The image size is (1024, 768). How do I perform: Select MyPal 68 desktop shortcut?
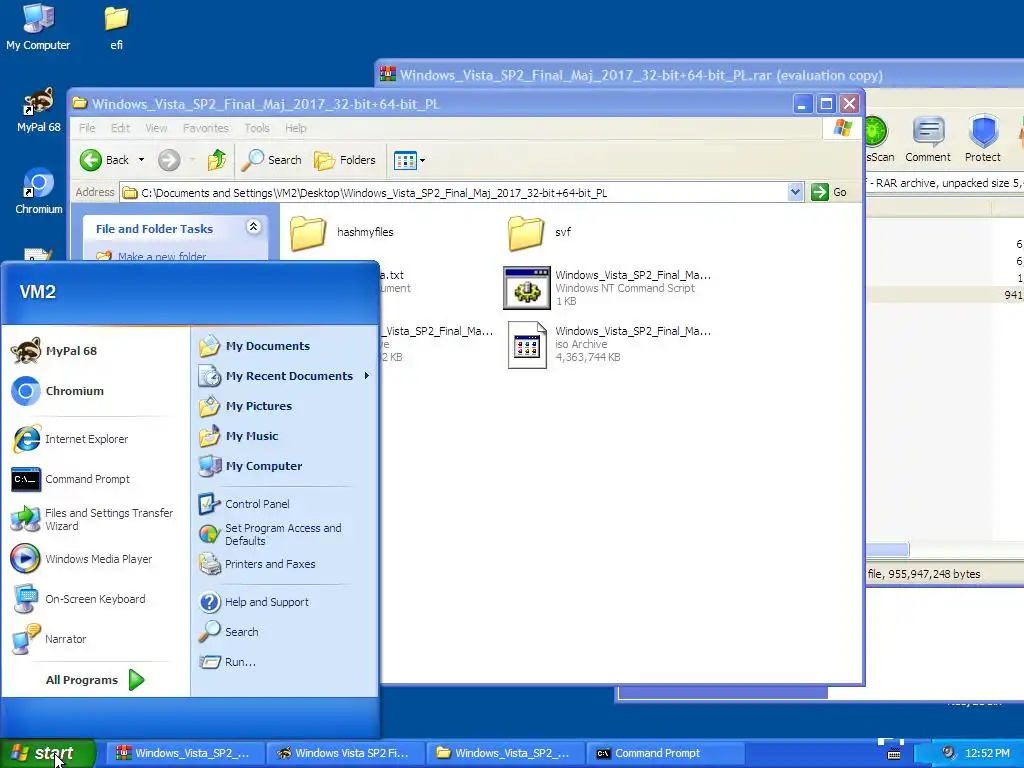pyautogui.click(x=39, y=110)
